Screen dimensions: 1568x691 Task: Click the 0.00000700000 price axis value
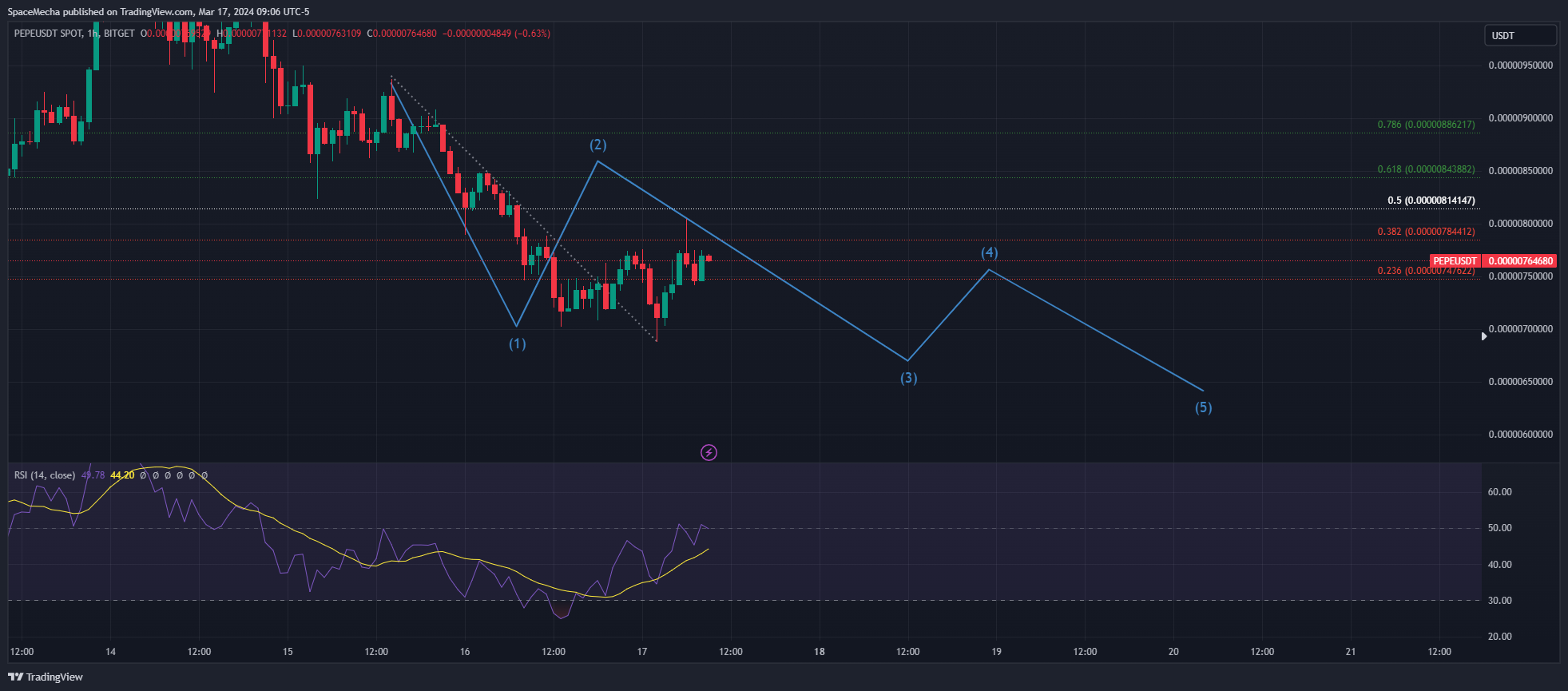coord(1521,329)
